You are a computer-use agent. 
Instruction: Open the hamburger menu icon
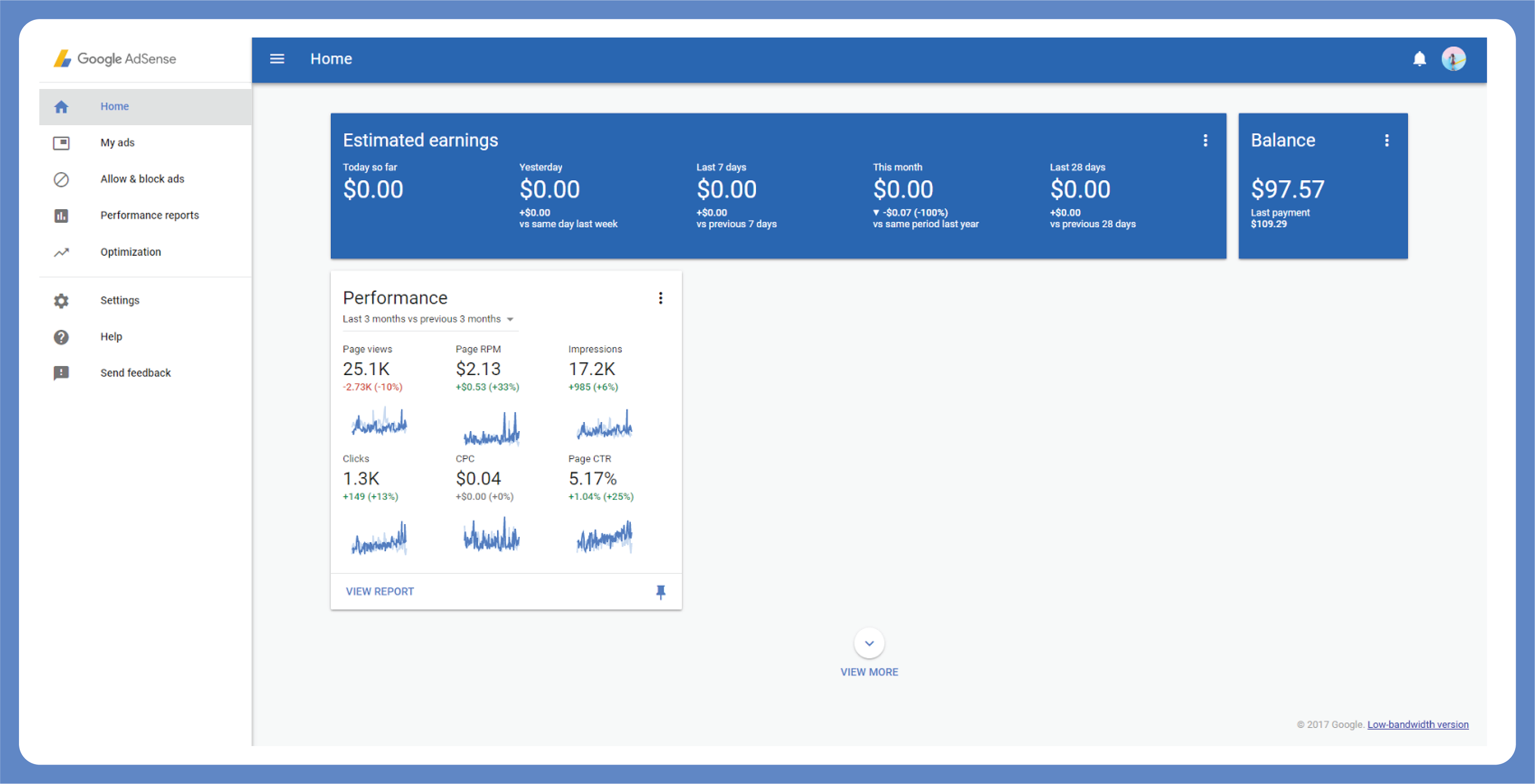(277, 59)
